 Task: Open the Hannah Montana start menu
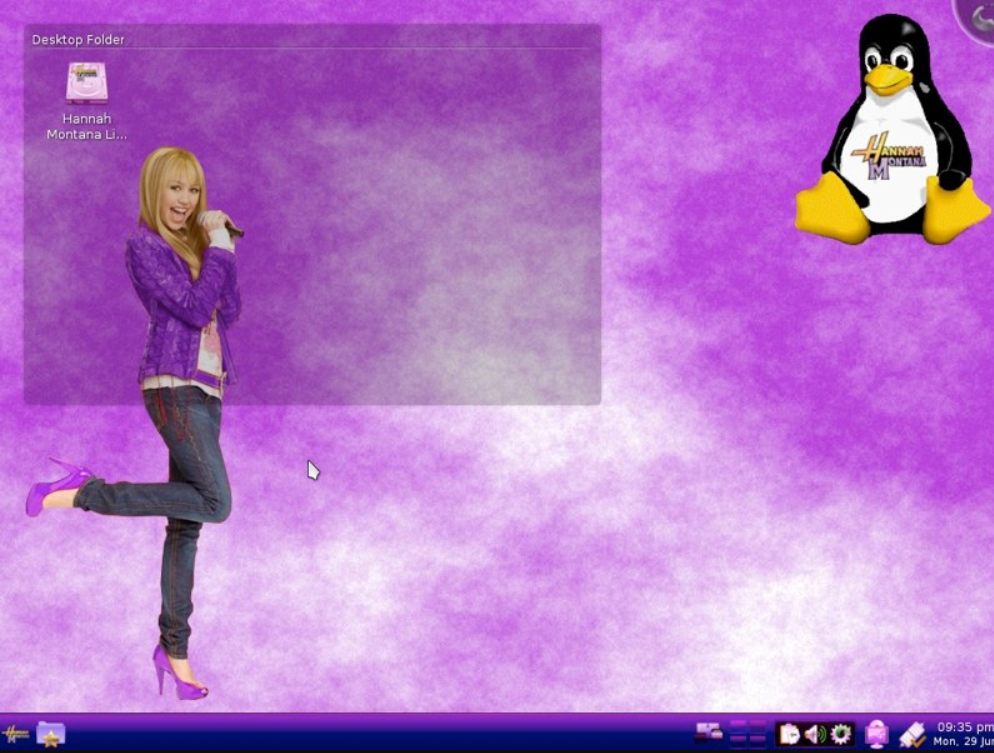point(17,733)
